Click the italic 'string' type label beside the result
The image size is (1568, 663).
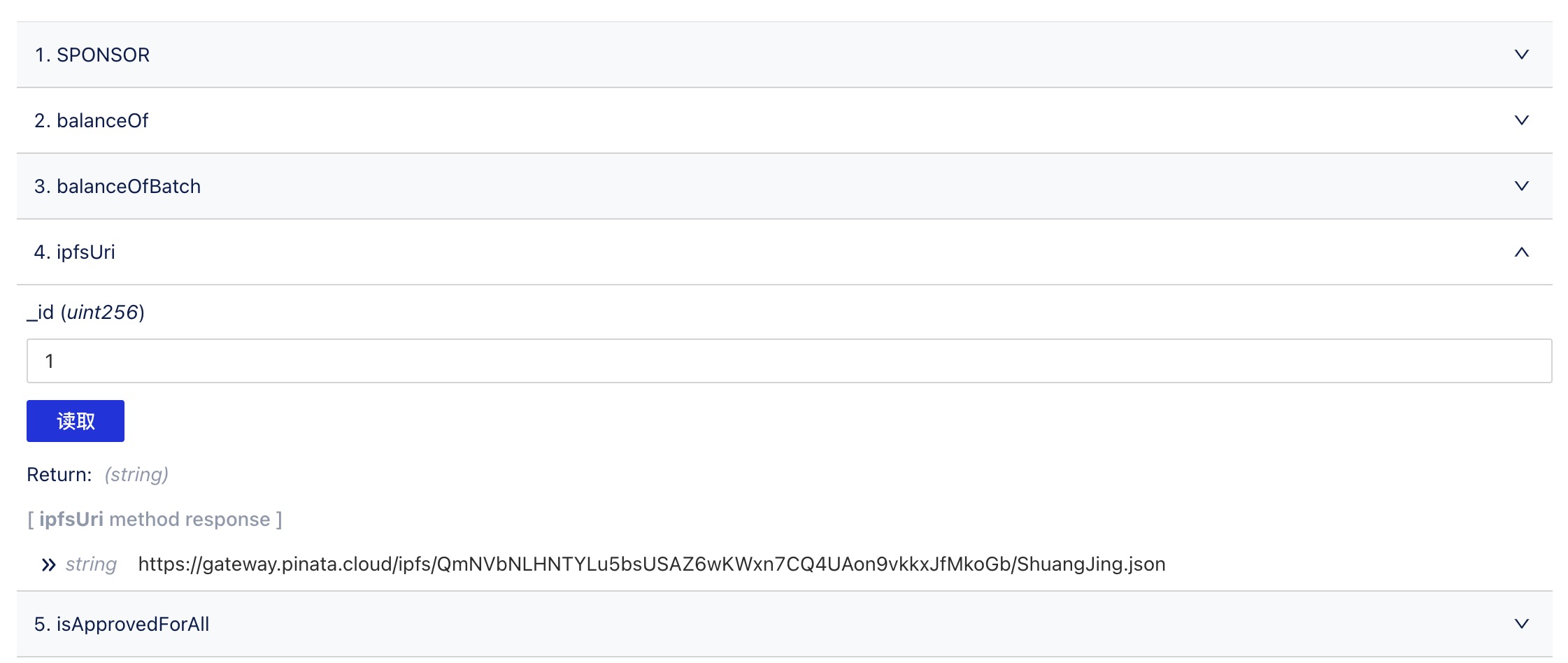point(91,564)
